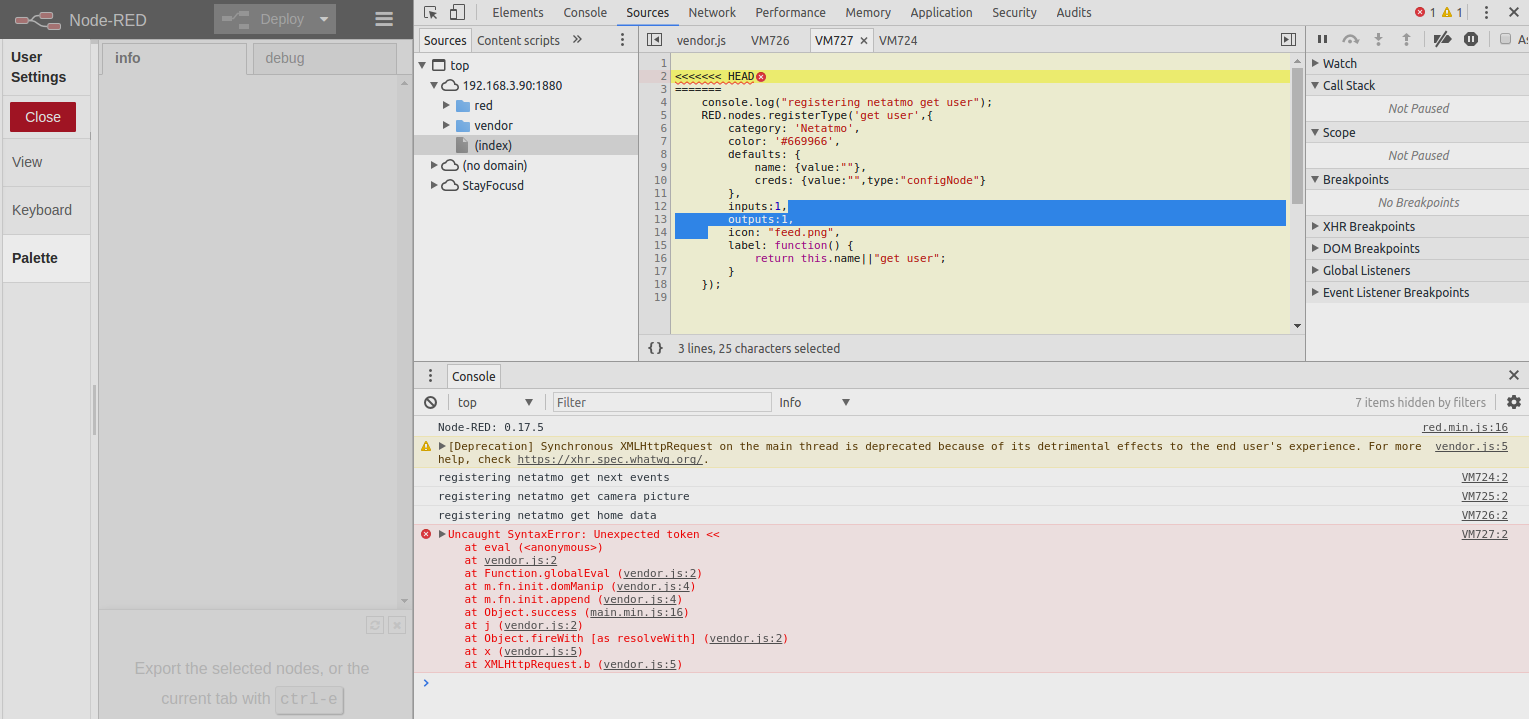Toggle the Async call stack checkbox
Viewport: 1529px width, 719px height.
tap(1506, 38)
